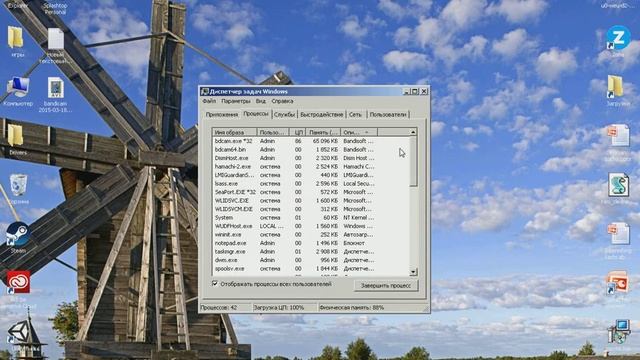Sort by the ЦП column header
Viewport: 640px width, 360px height.
(298, 132)
